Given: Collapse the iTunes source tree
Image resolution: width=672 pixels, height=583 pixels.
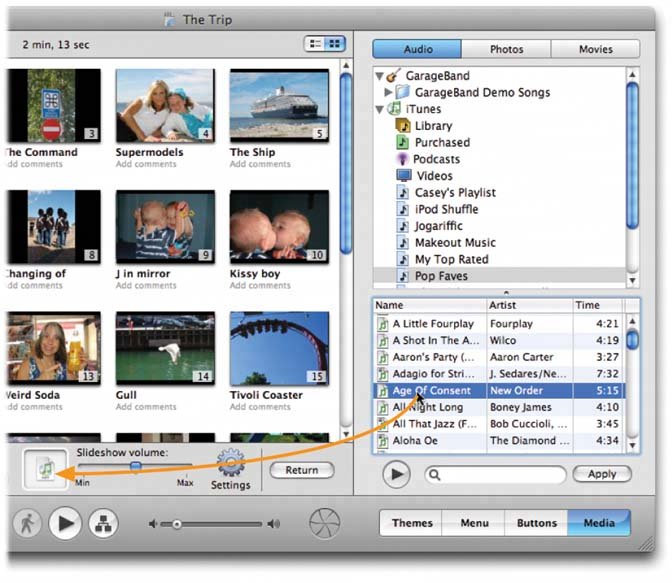Looking at the screenshot, I should (x=379, y=109).
